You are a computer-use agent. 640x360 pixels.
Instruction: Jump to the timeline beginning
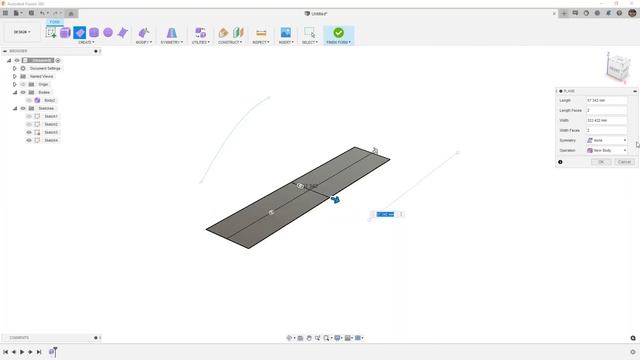click(x=6, y=352)
